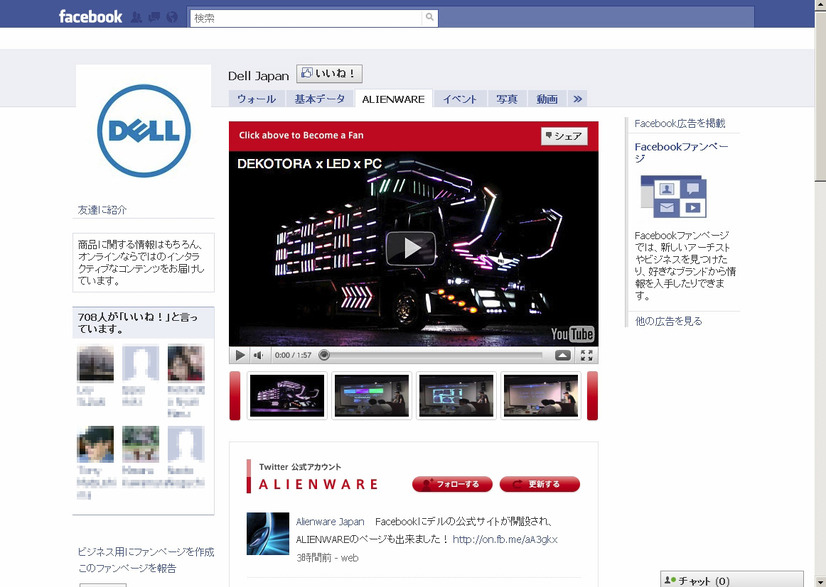This screenshot has height=587, width=826.
Task: Click the Facebook logo in header
Action: click(x=90, y=17)
